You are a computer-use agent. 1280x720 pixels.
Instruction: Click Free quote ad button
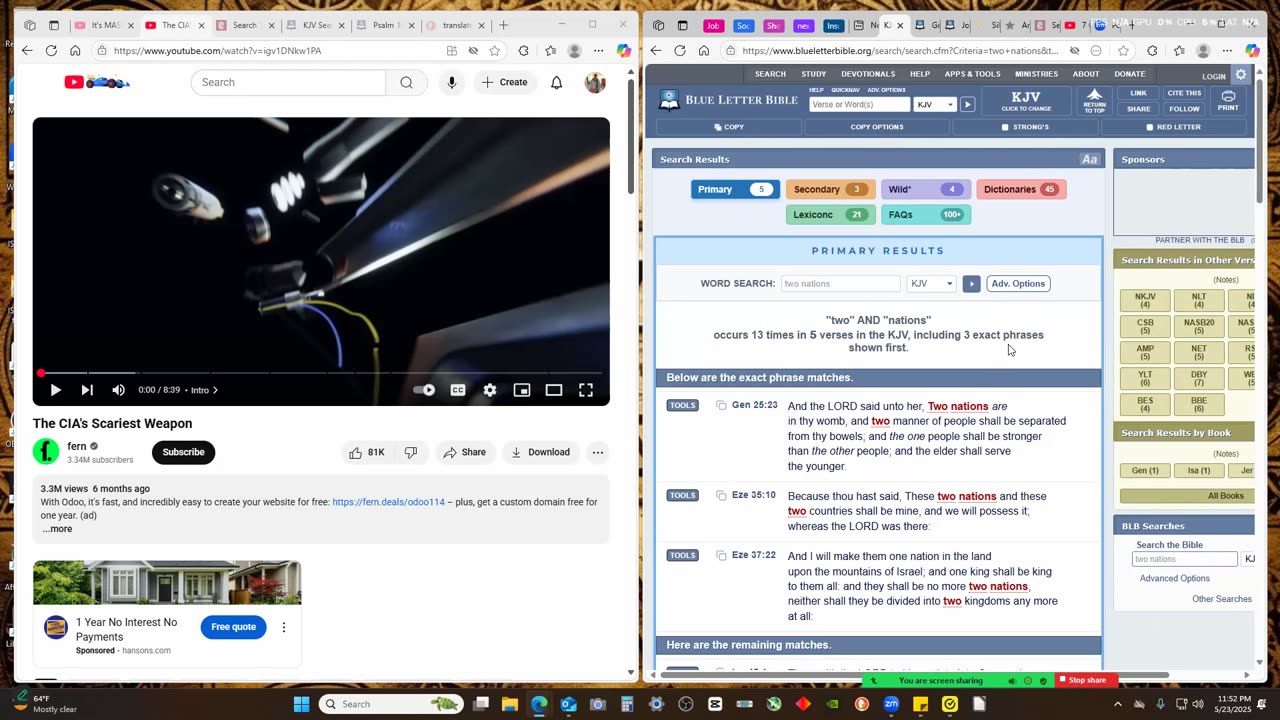[x=233, y=627]
